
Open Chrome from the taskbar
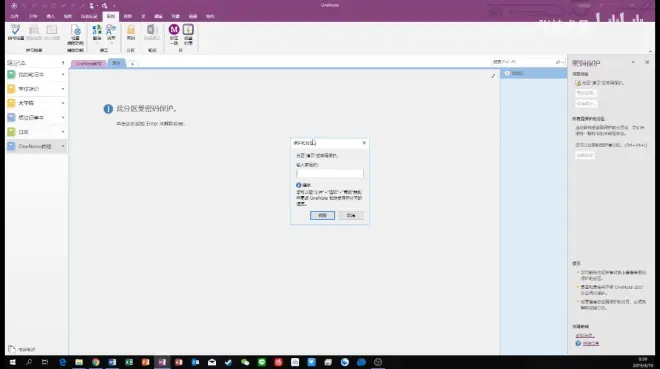(x=96, y=362)
